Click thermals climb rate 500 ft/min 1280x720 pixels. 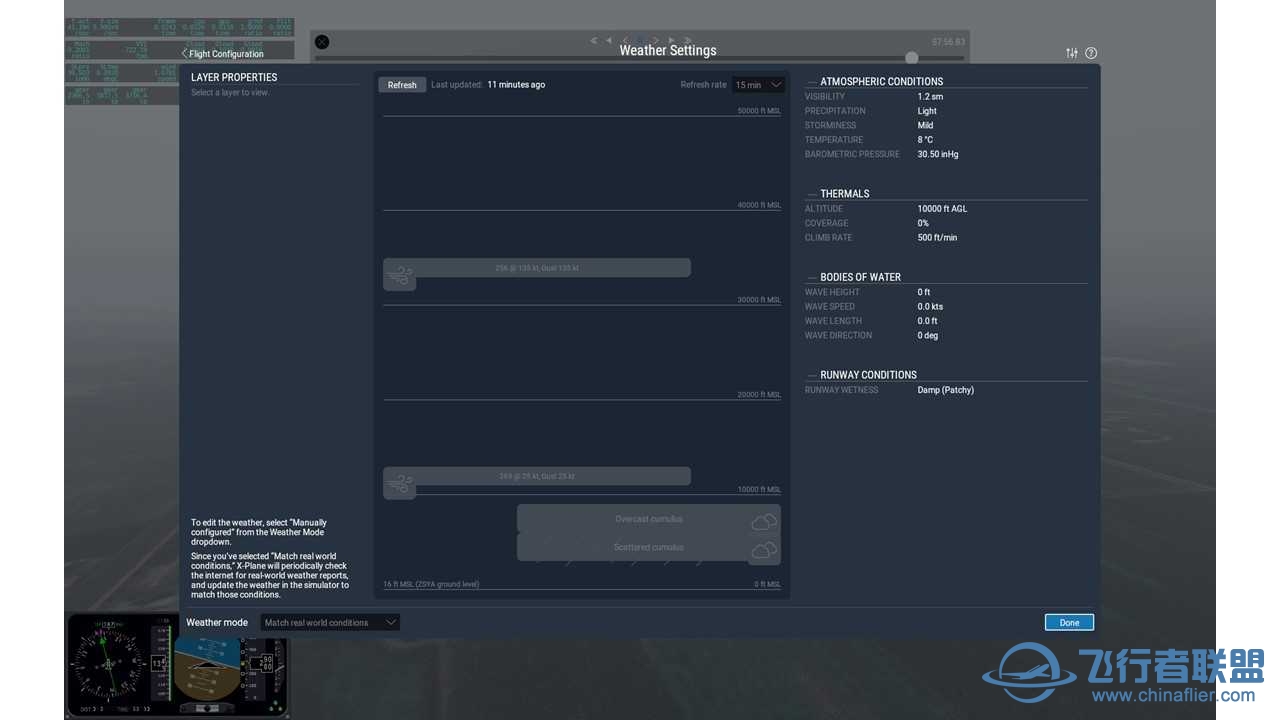point(937,238)
